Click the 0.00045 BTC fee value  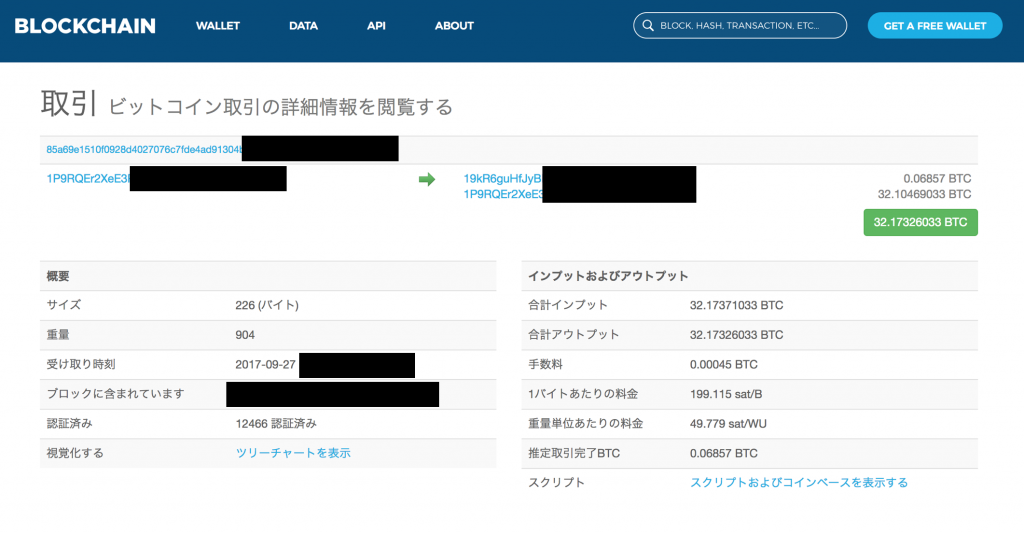724,364
